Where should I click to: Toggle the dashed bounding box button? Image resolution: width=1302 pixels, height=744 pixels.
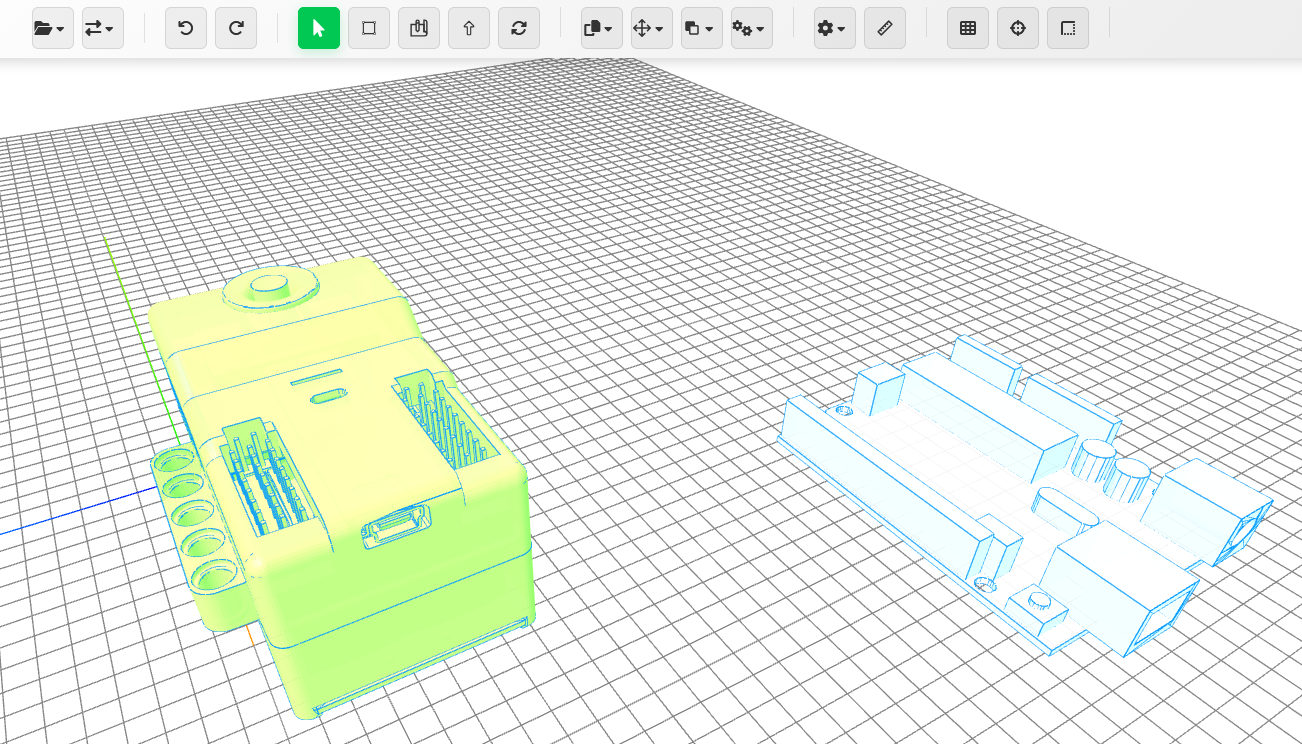tap(1068, 28)
